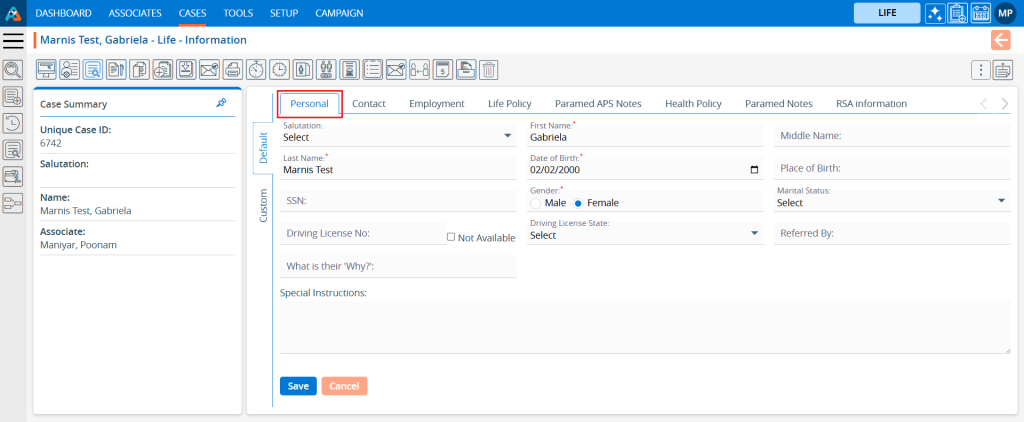The width and height of the screenshot is (1024, 422).
Task: Click the sparkle stars icon in header
Action: tap(934, 13)
